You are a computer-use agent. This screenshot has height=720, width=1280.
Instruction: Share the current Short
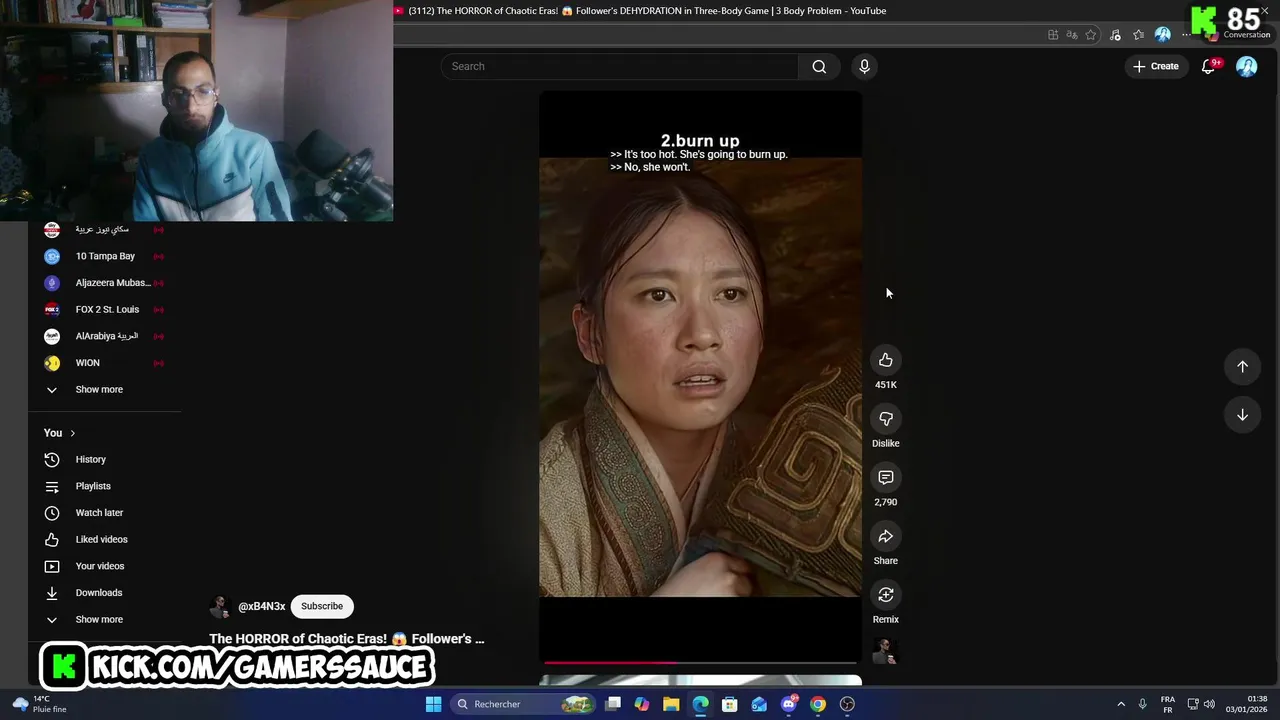click(x=885, y=537)
